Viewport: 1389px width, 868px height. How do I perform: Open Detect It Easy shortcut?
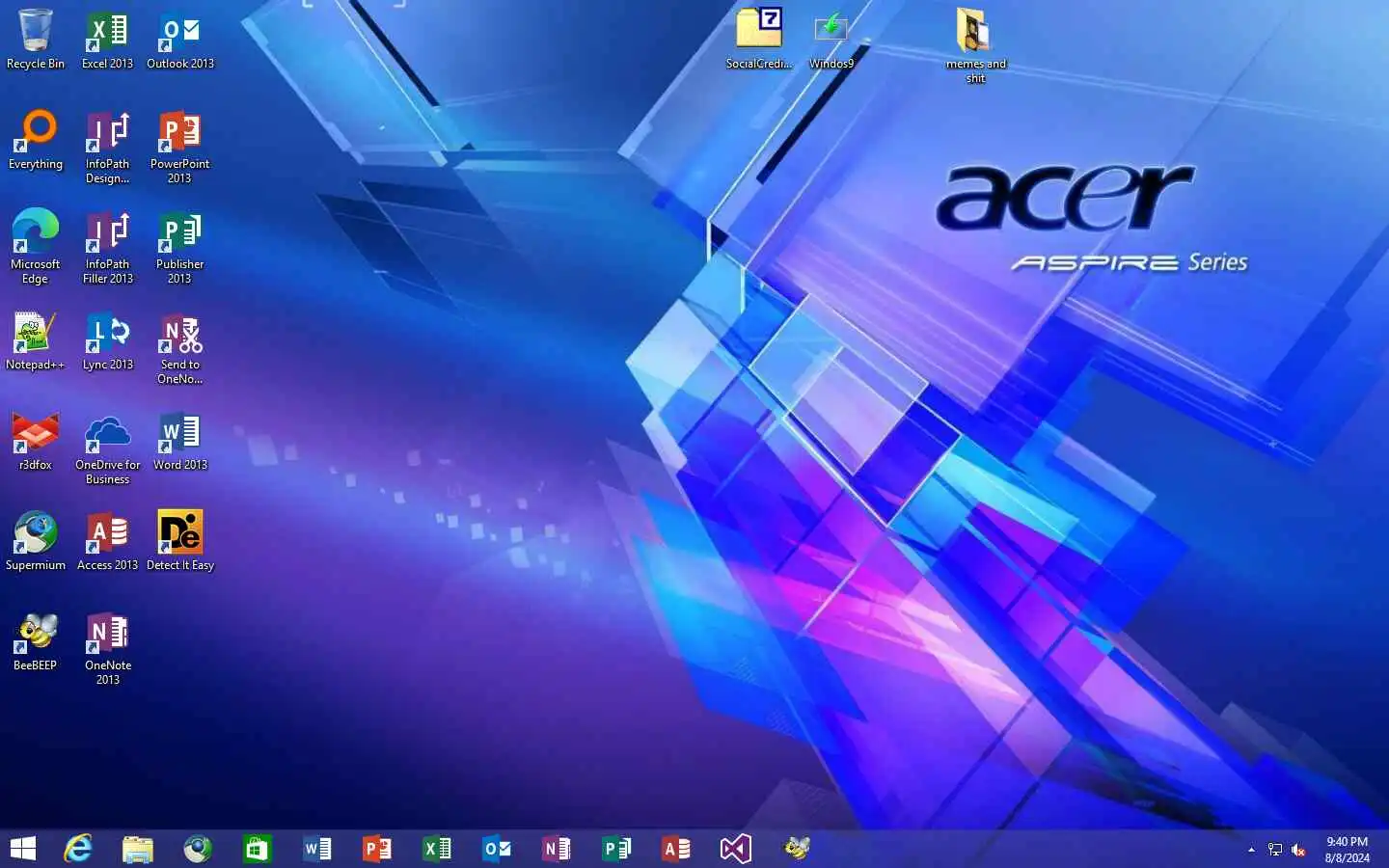180,541
